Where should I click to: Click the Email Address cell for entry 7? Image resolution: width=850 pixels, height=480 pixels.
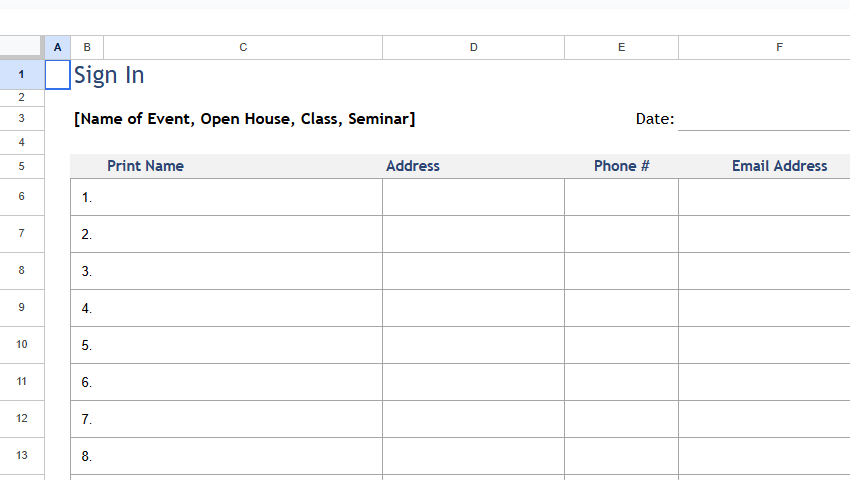point(764,419)
